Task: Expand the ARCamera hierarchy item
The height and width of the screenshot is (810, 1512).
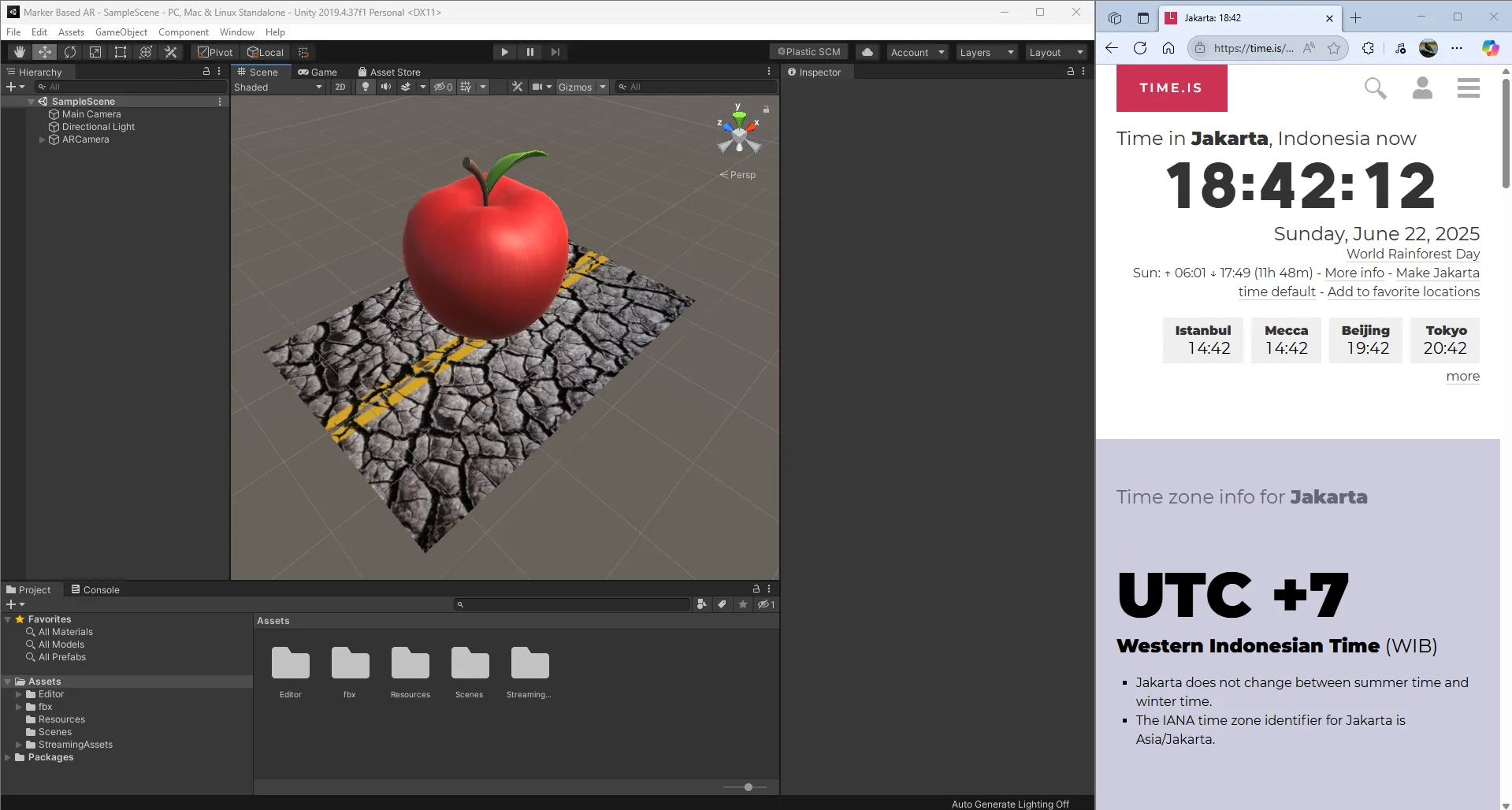Action: [x=43, y=139]
